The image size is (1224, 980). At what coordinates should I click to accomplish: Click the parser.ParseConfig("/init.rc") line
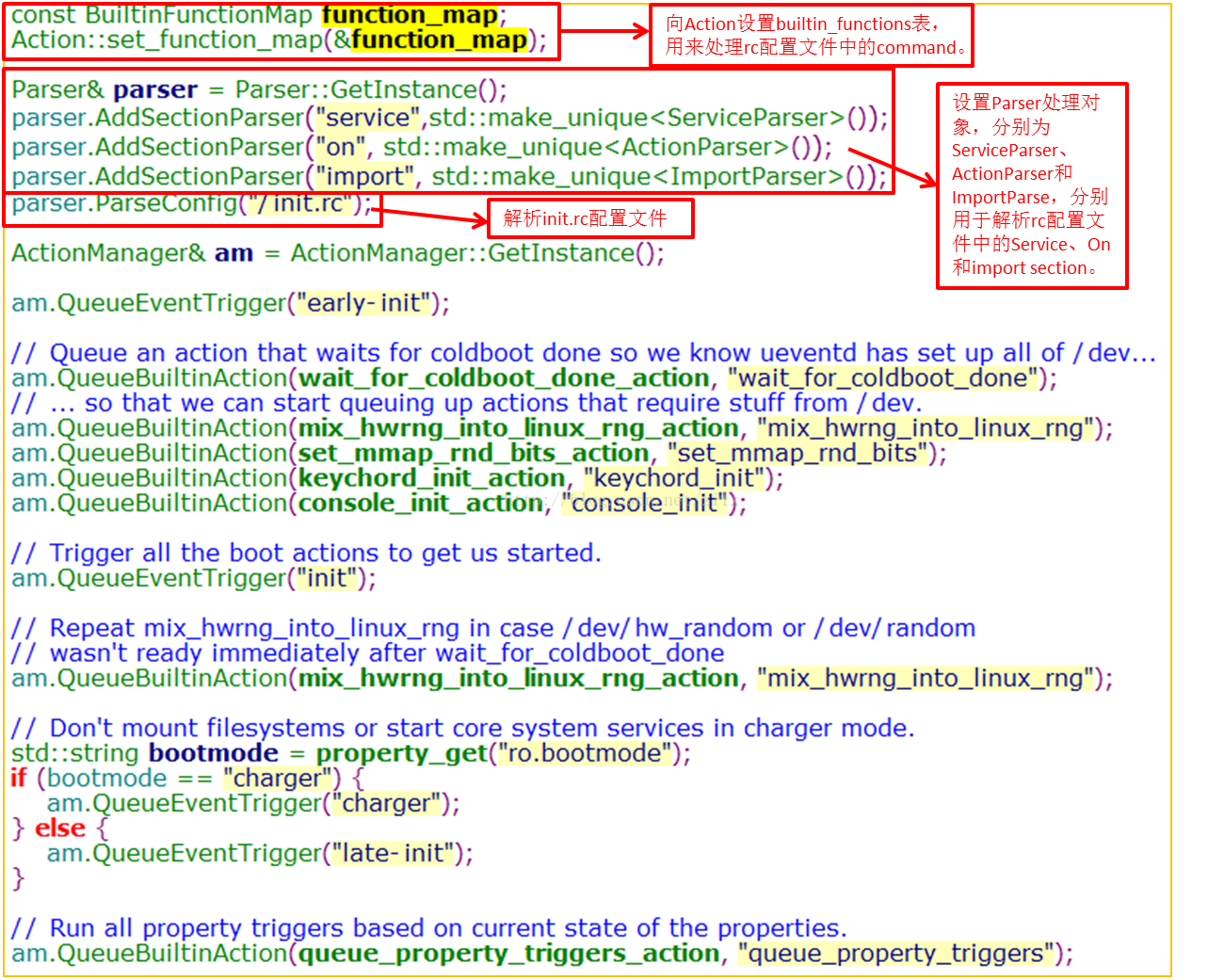click(192, 203)
